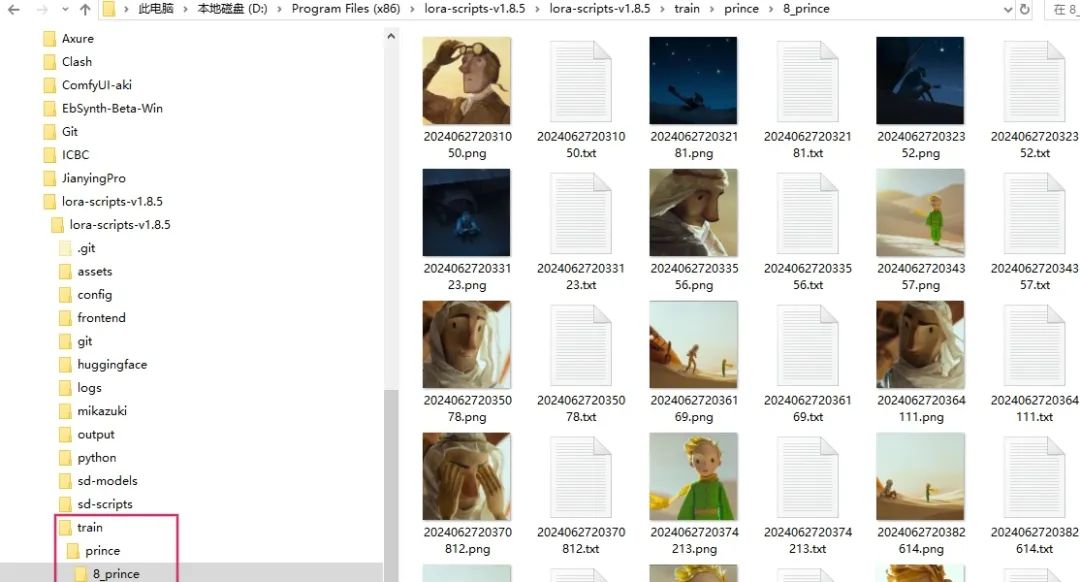Select thumbnail 202406272033123.png
The width and height of the screenshot is (1080, 582).
click(x=467, y=212)
